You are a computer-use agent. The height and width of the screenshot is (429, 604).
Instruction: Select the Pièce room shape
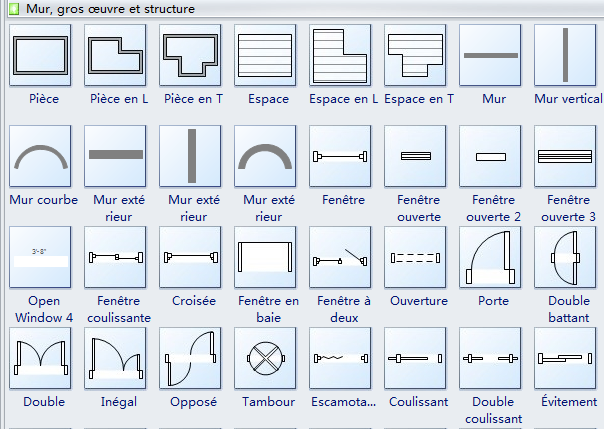pyautogui.click(x=40, y=55)
